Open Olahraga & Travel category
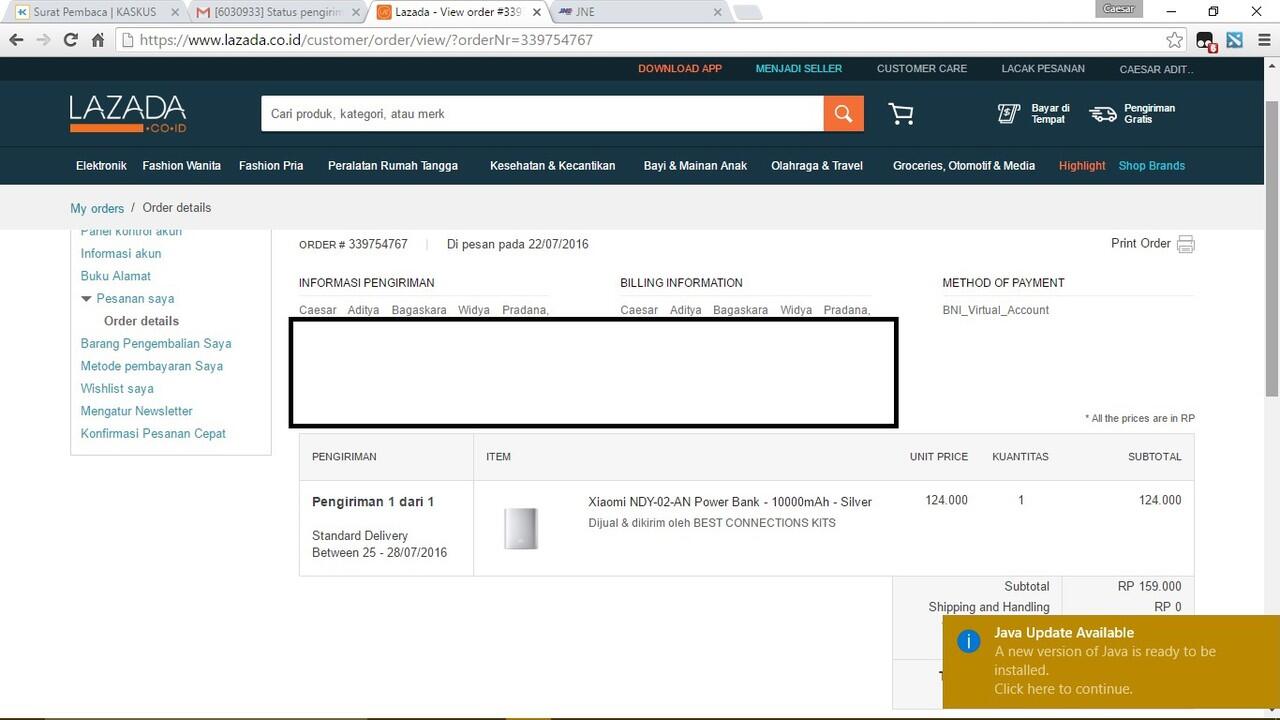Image resolution: width=1280 pixels, height=720 pixels. click(817, 166)
